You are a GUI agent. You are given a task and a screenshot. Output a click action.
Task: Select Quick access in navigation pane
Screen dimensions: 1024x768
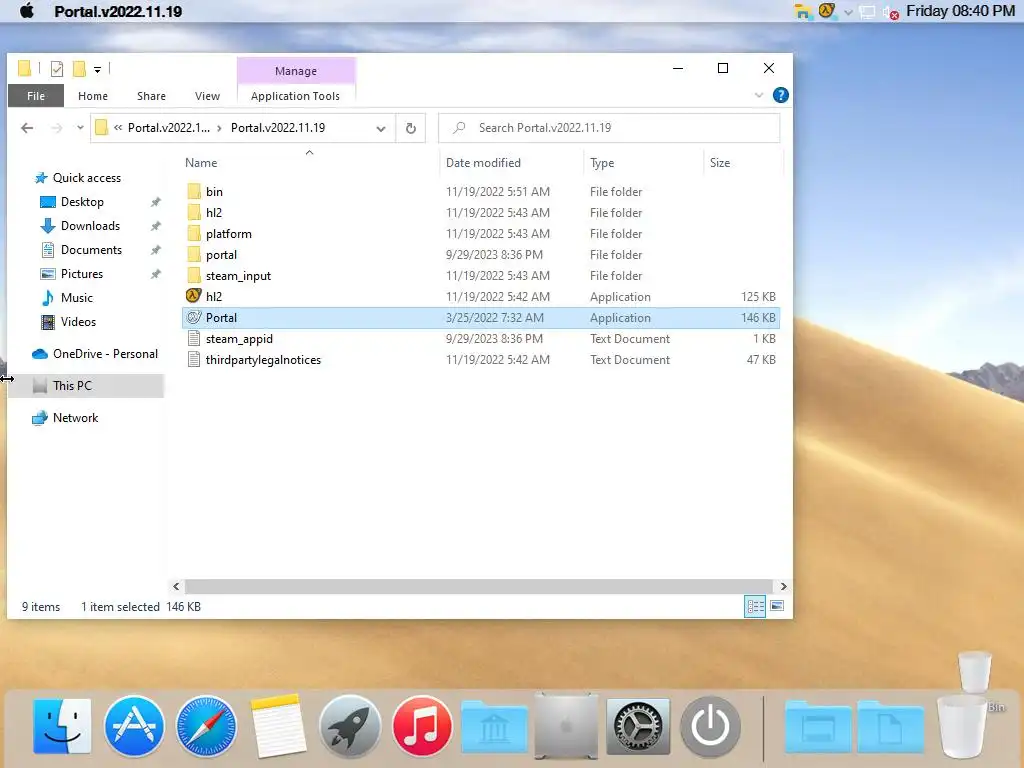tap(86, 178)
